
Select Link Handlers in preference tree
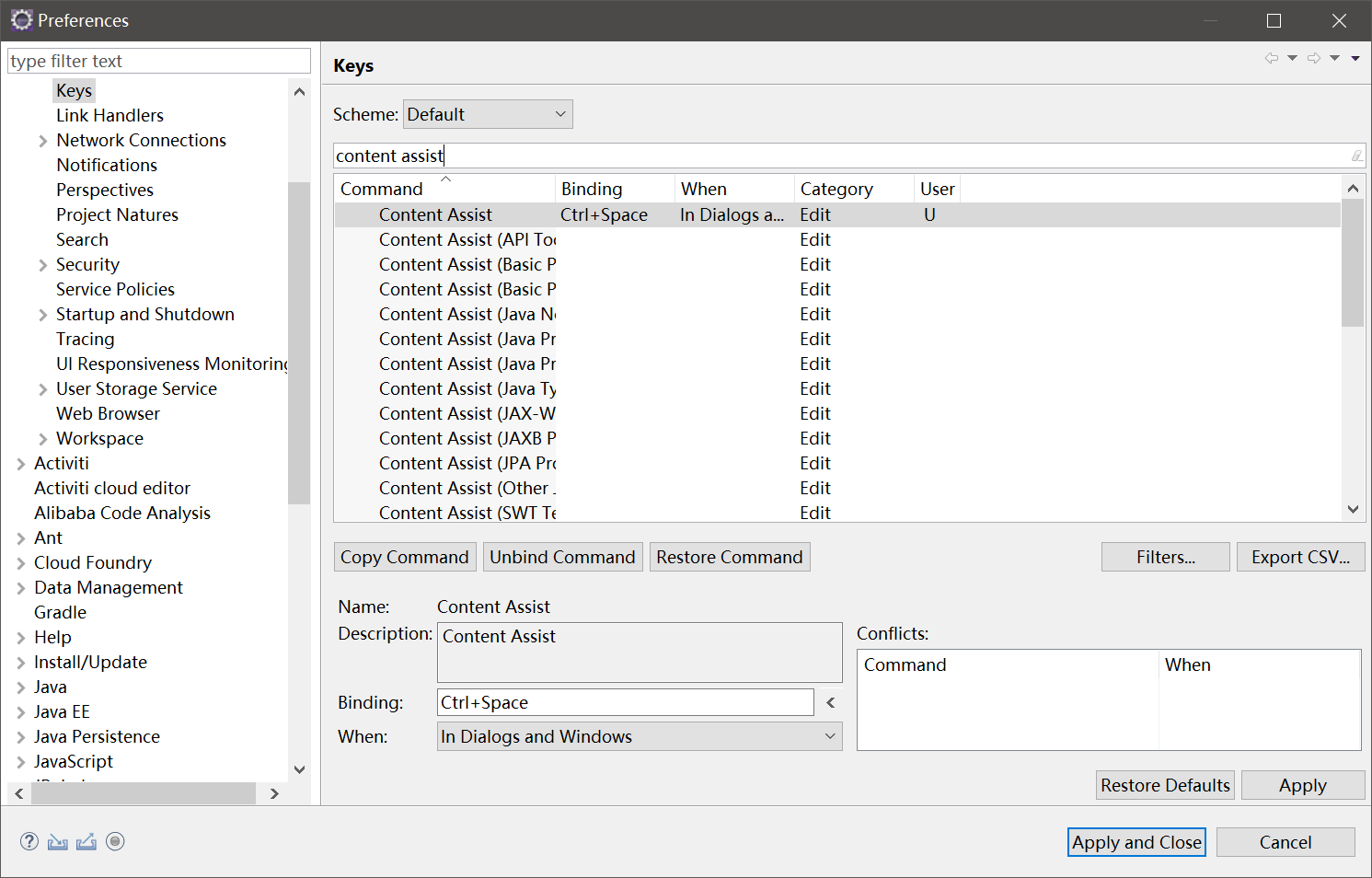coord(110,115)
